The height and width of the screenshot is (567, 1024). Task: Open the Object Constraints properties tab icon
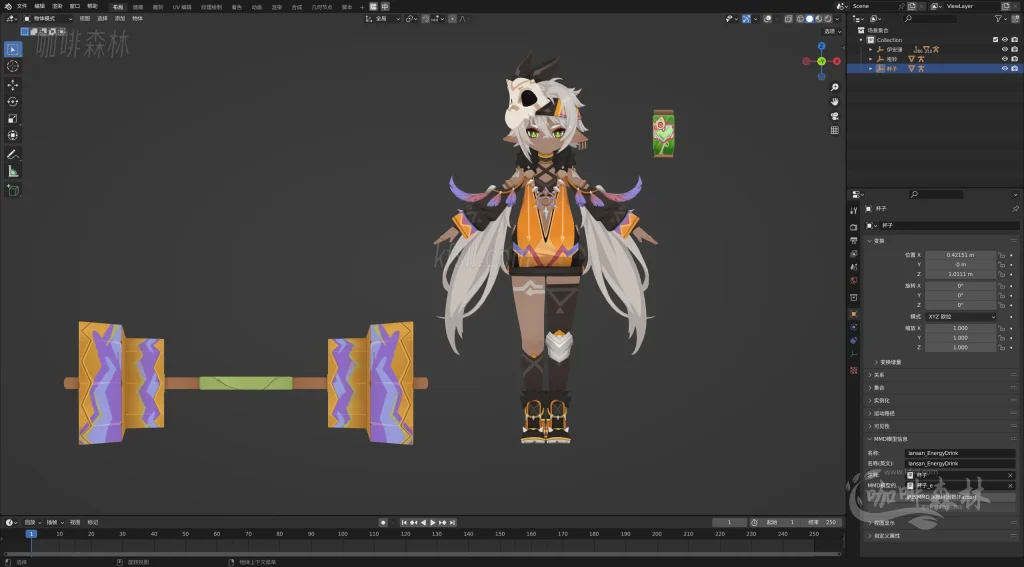point(854,340)
